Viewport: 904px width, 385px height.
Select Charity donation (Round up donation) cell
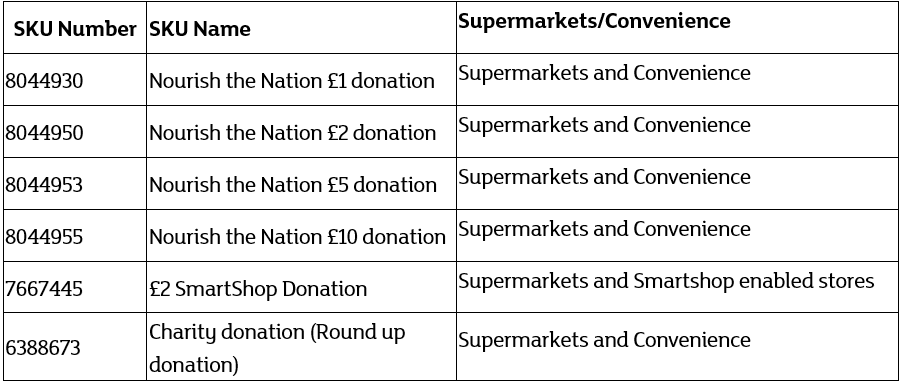point(302,346)
